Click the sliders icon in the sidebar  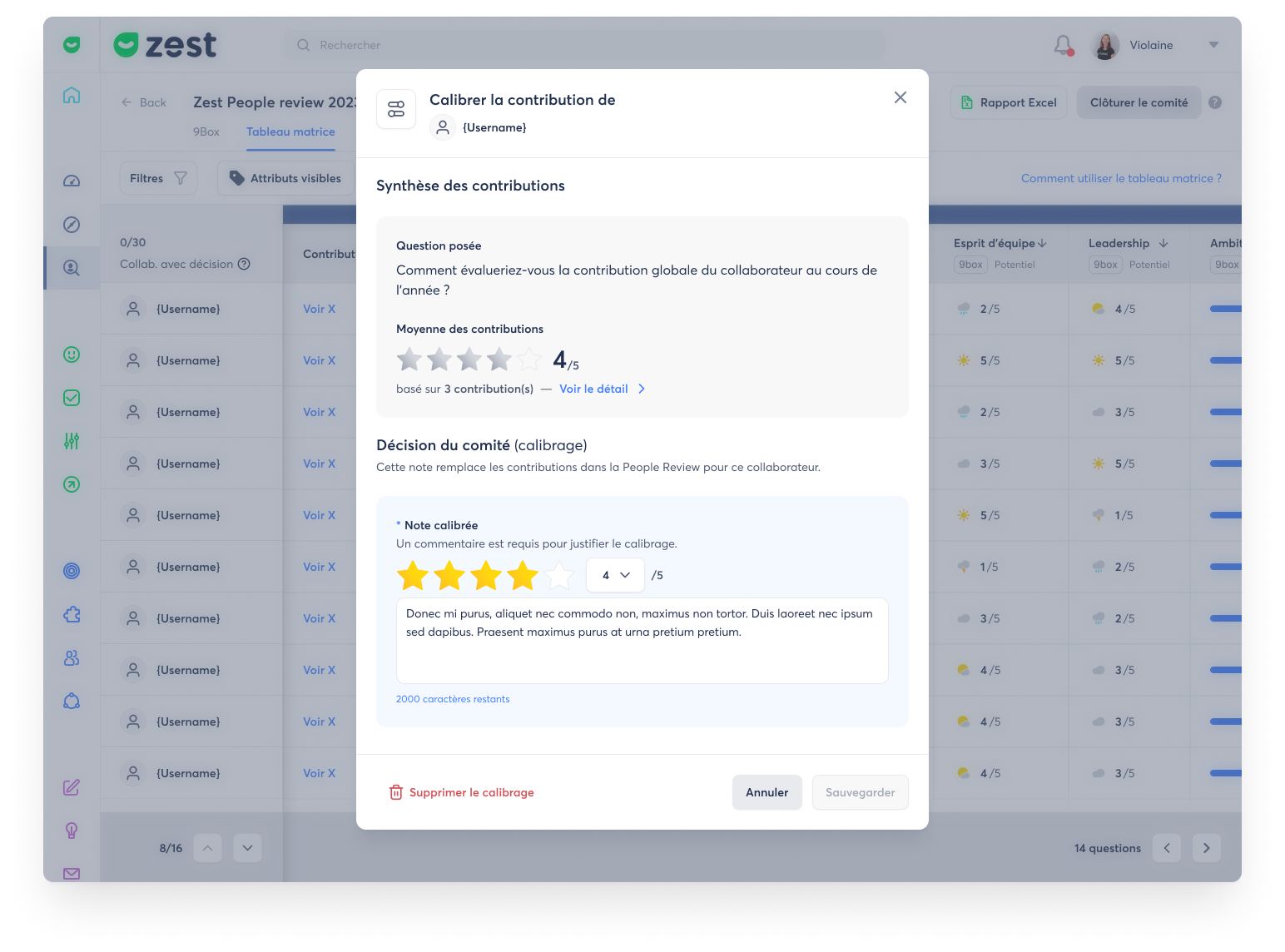(x=72, y=441)
